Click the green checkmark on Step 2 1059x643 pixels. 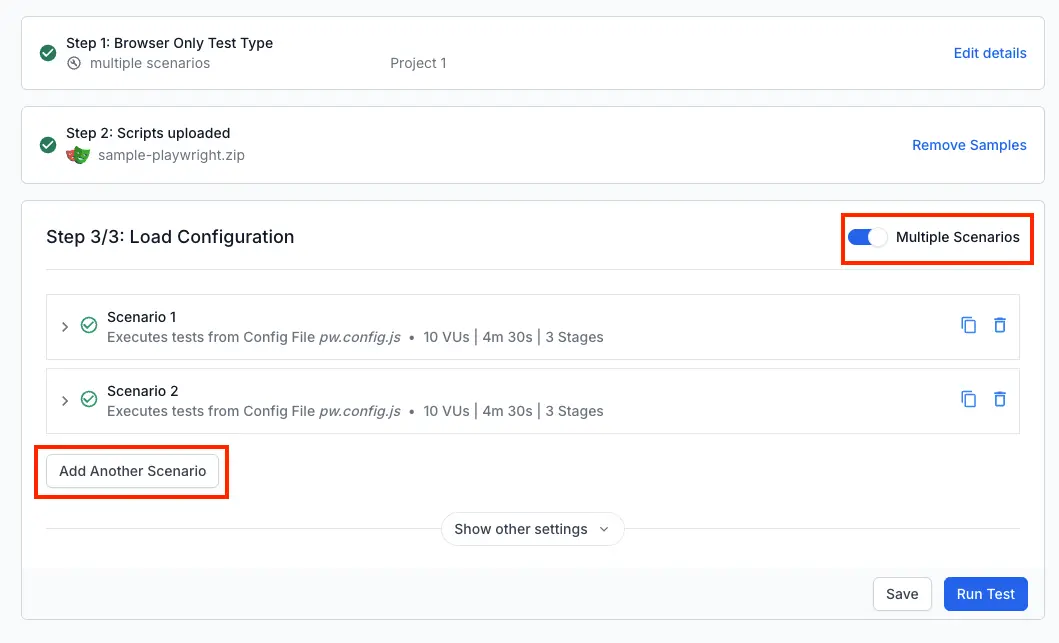47,144
